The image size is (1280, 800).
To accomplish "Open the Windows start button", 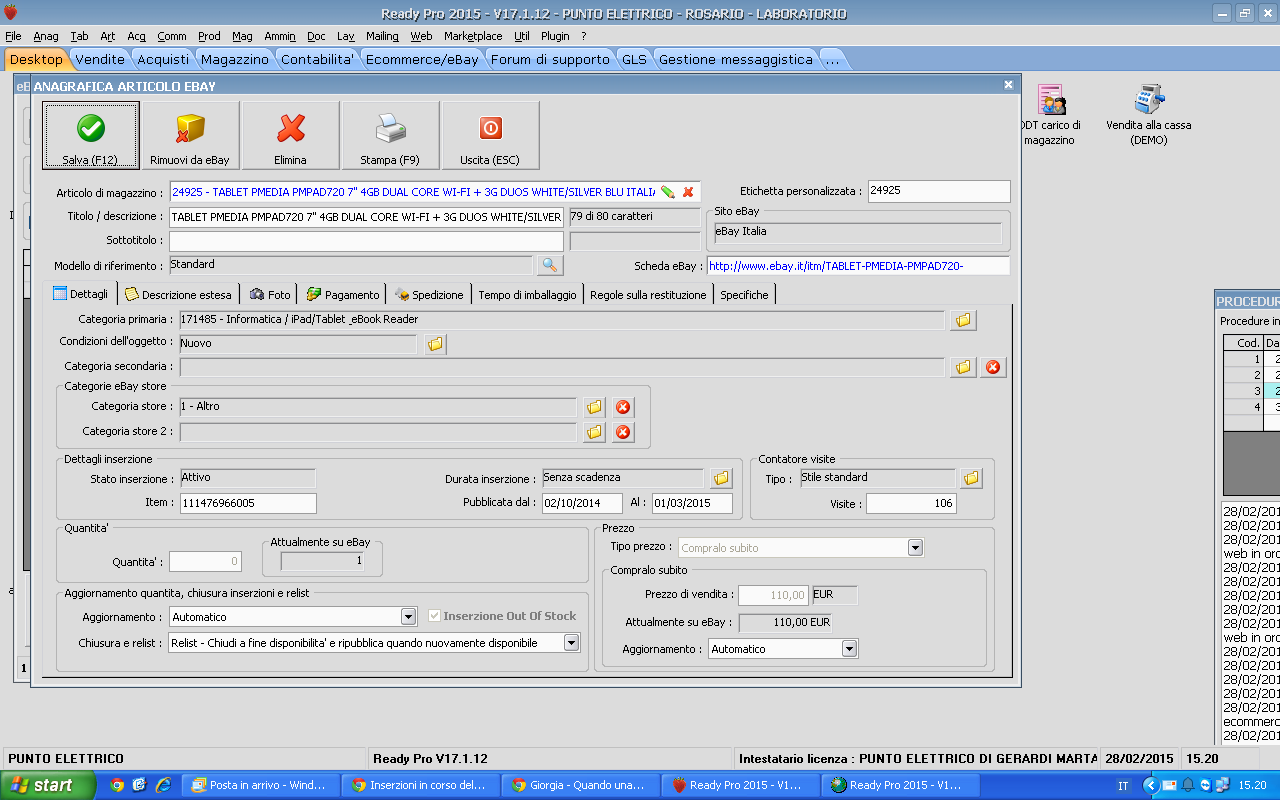I will 48,785.
